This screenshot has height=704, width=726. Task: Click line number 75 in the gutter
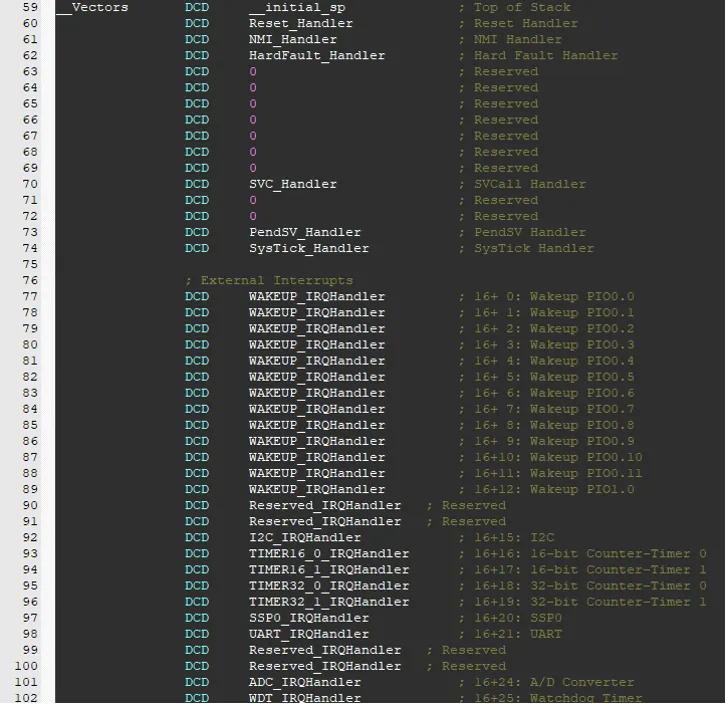click(x=29, y=264)
